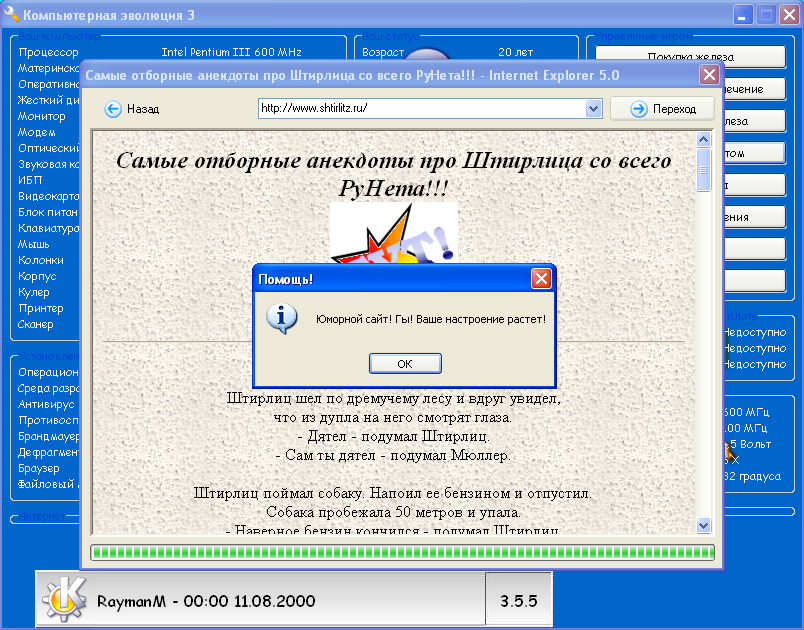804x630 pixels.
Task: Select Сканер in computer list
Action: (35, 324)
